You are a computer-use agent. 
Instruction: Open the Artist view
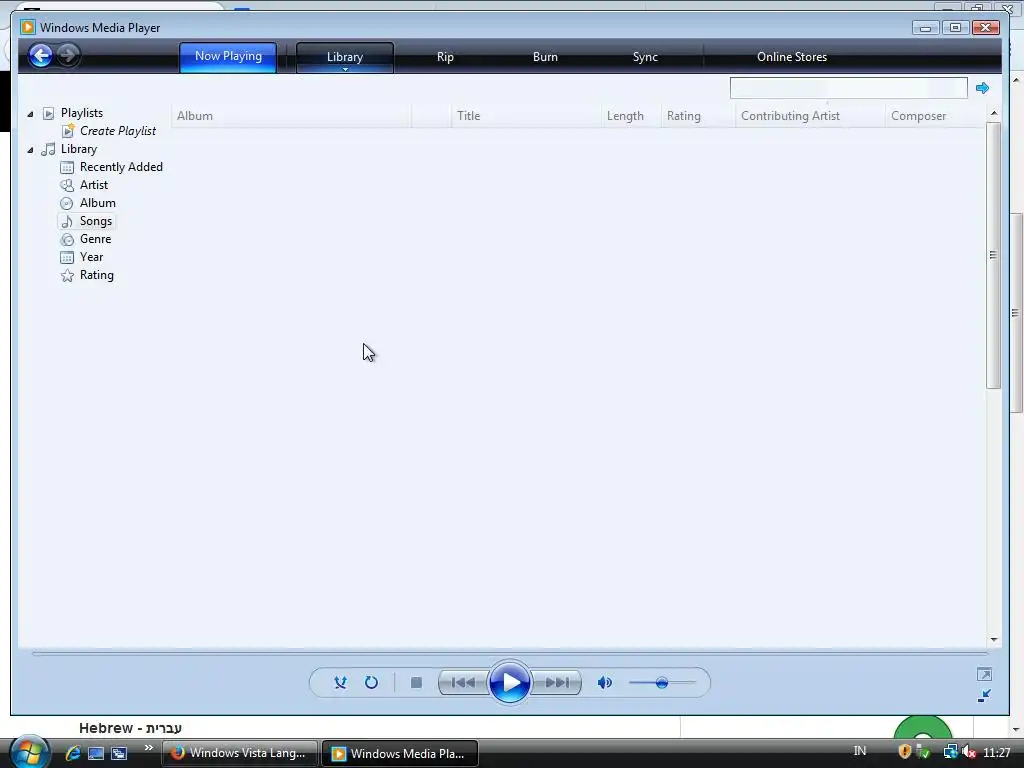(93, 185)
